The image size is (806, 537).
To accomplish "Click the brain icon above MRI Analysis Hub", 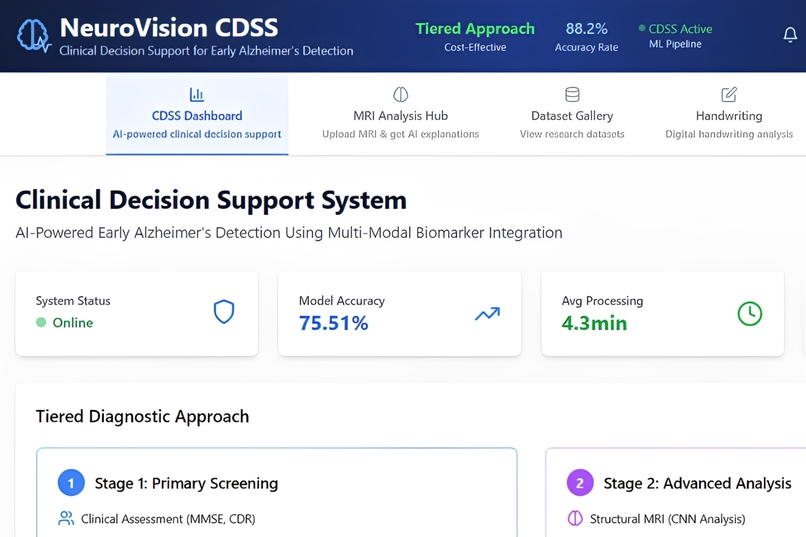I will [x=400, y=95].
